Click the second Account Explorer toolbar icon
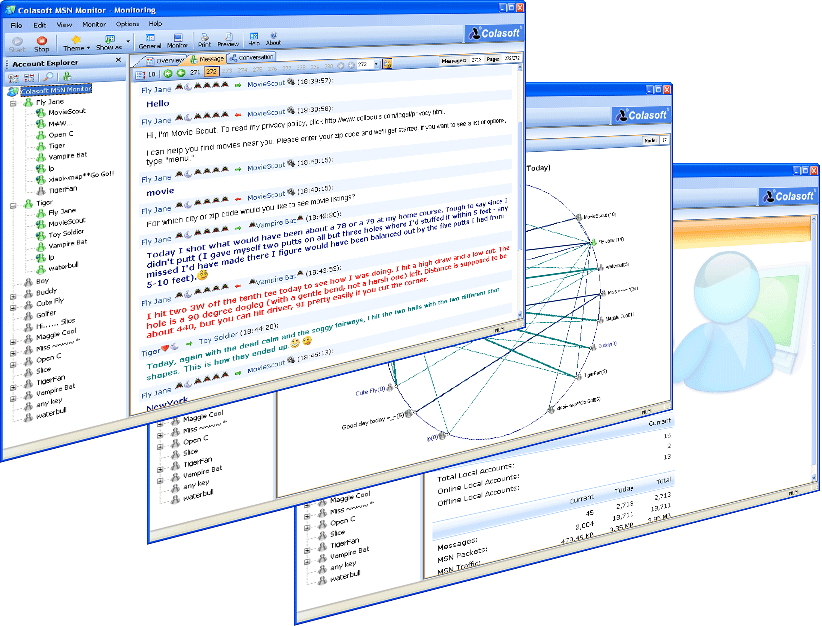The height and width of the screenshot is (626, 822). [29, 78]
